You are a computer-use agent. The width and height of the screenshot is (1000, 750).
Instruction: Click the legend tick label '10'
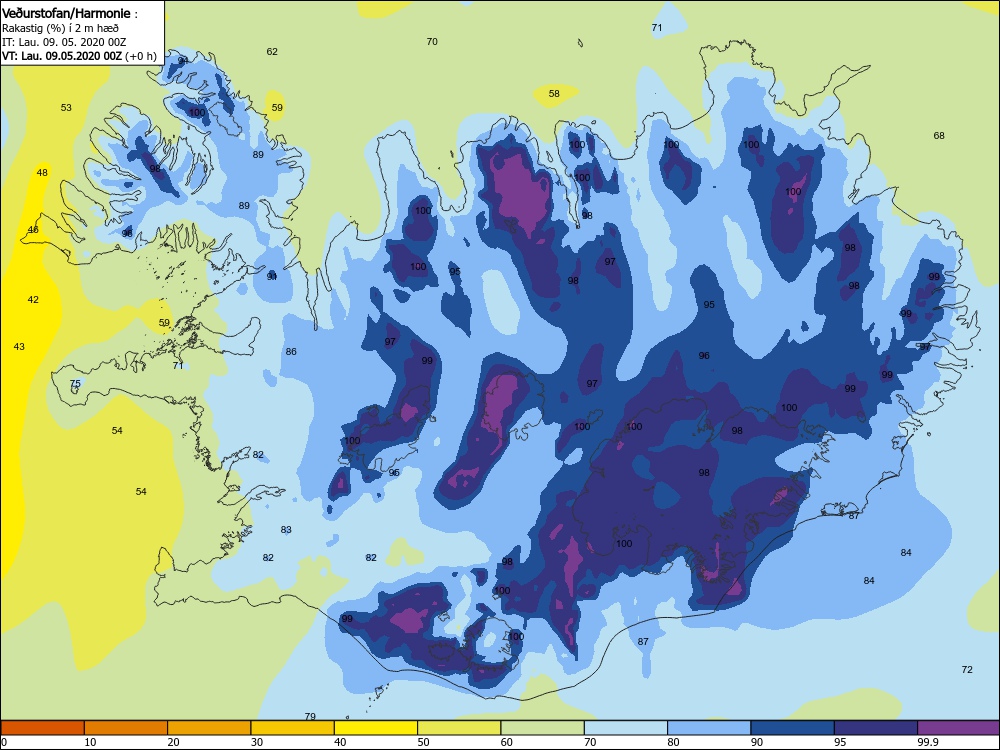pyautogui.click(x=90, y=742)
